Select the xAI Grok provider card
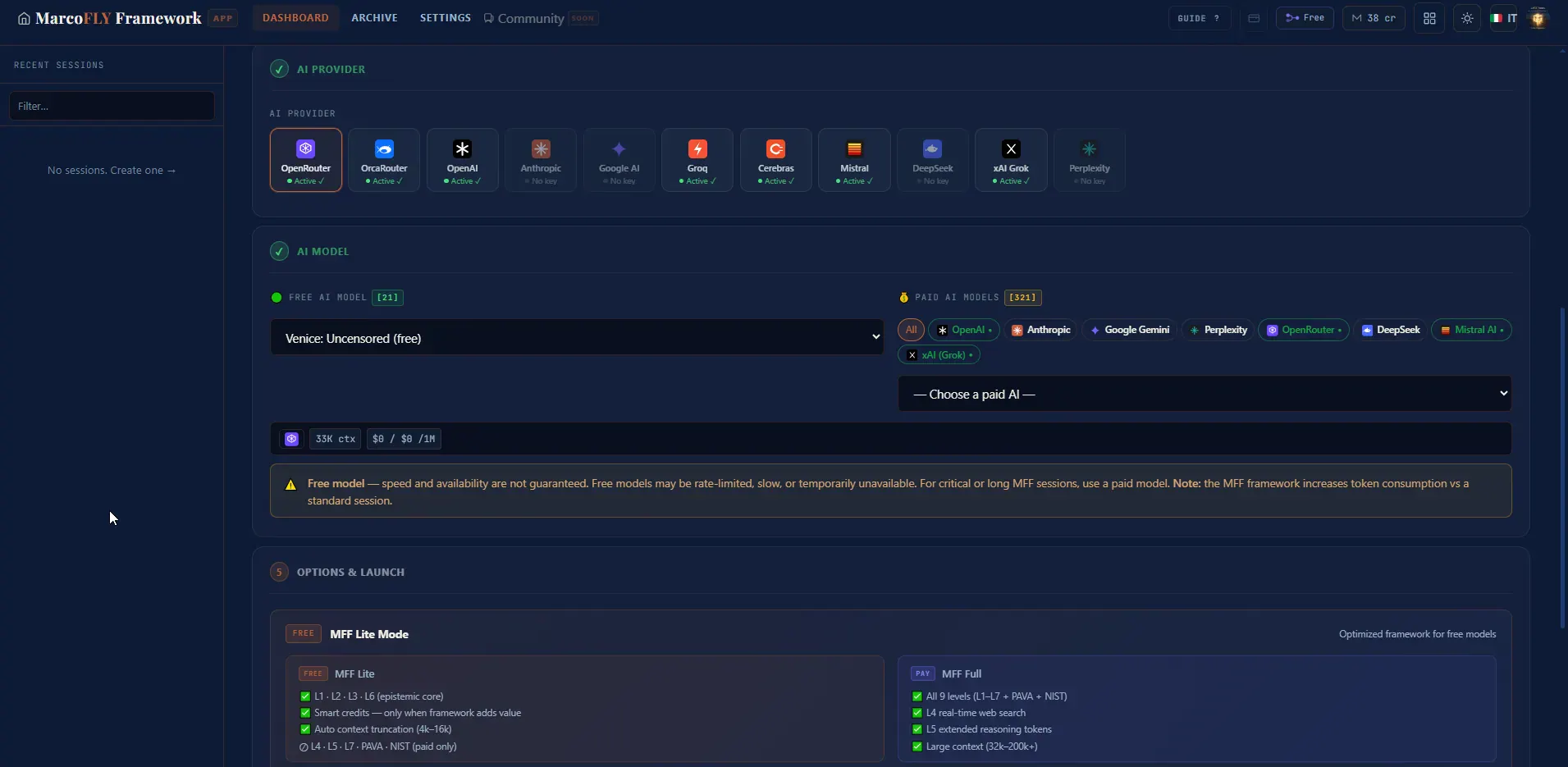 point(1011,160)
